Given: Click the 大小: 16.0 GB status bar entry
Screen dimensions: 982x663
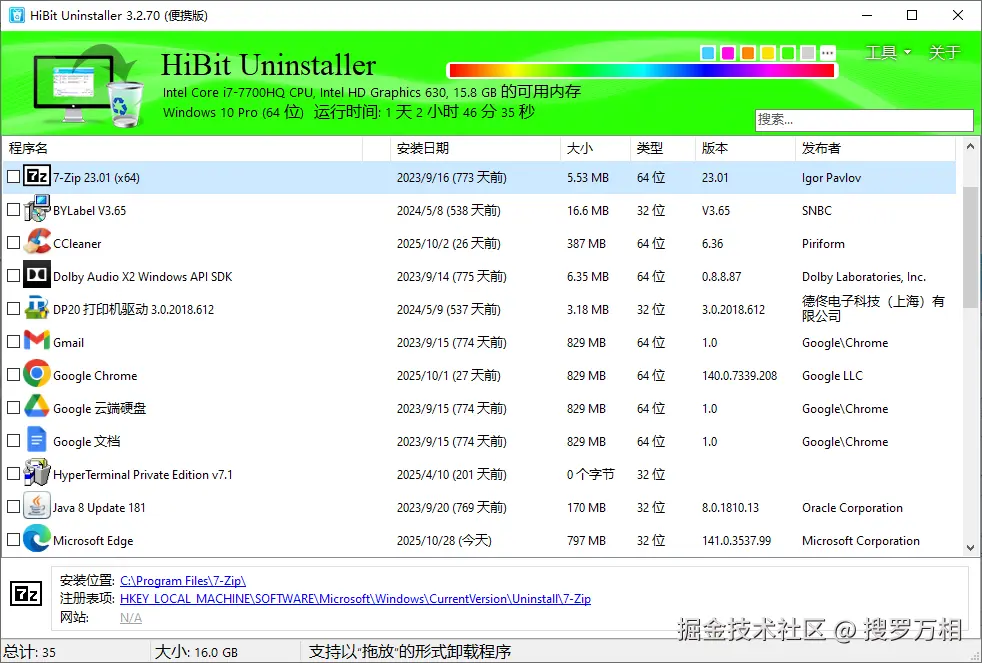Looking at the screenshot, I should [196, 652].
